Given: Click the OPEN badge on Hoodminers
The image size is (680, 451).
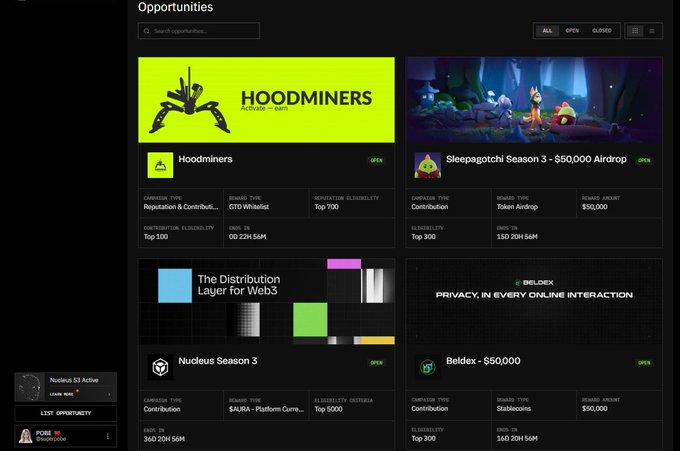Looking at the screenshot, I should coord(376,160).
